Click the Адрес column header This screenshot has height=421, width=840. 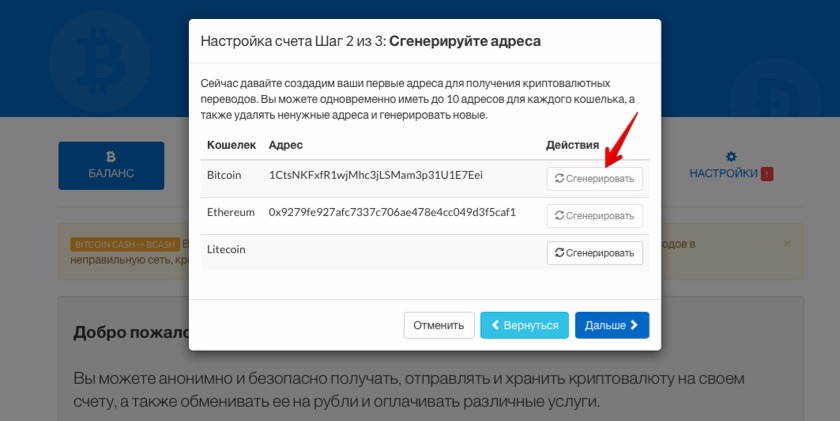coord(286,145)
